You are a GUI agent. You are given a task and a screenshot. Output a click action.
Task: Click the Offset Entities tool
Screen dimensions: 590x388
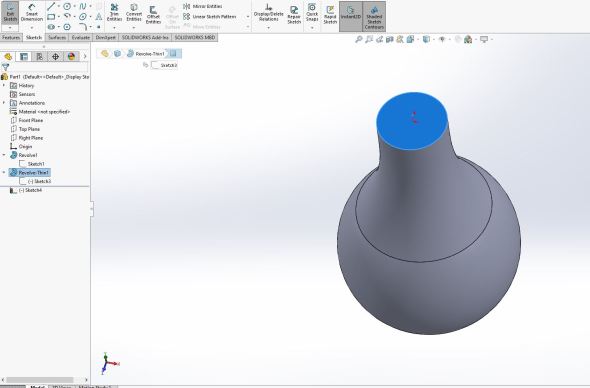point(153,15)
